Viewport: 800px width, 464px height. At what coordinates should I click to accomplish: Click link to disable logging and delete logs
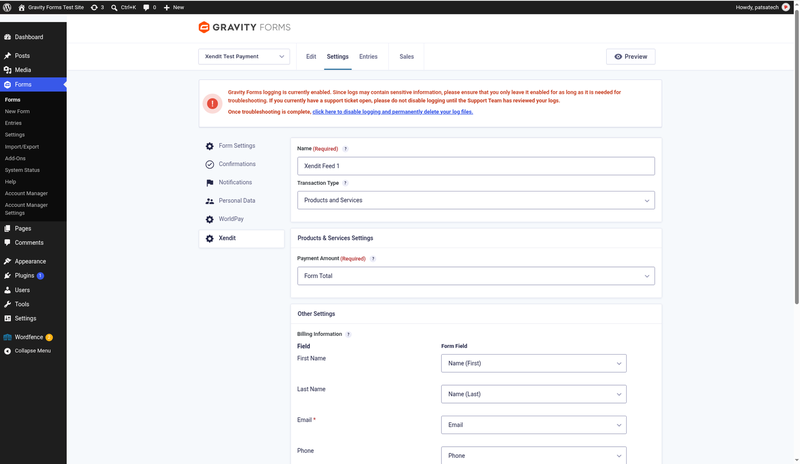392,112
